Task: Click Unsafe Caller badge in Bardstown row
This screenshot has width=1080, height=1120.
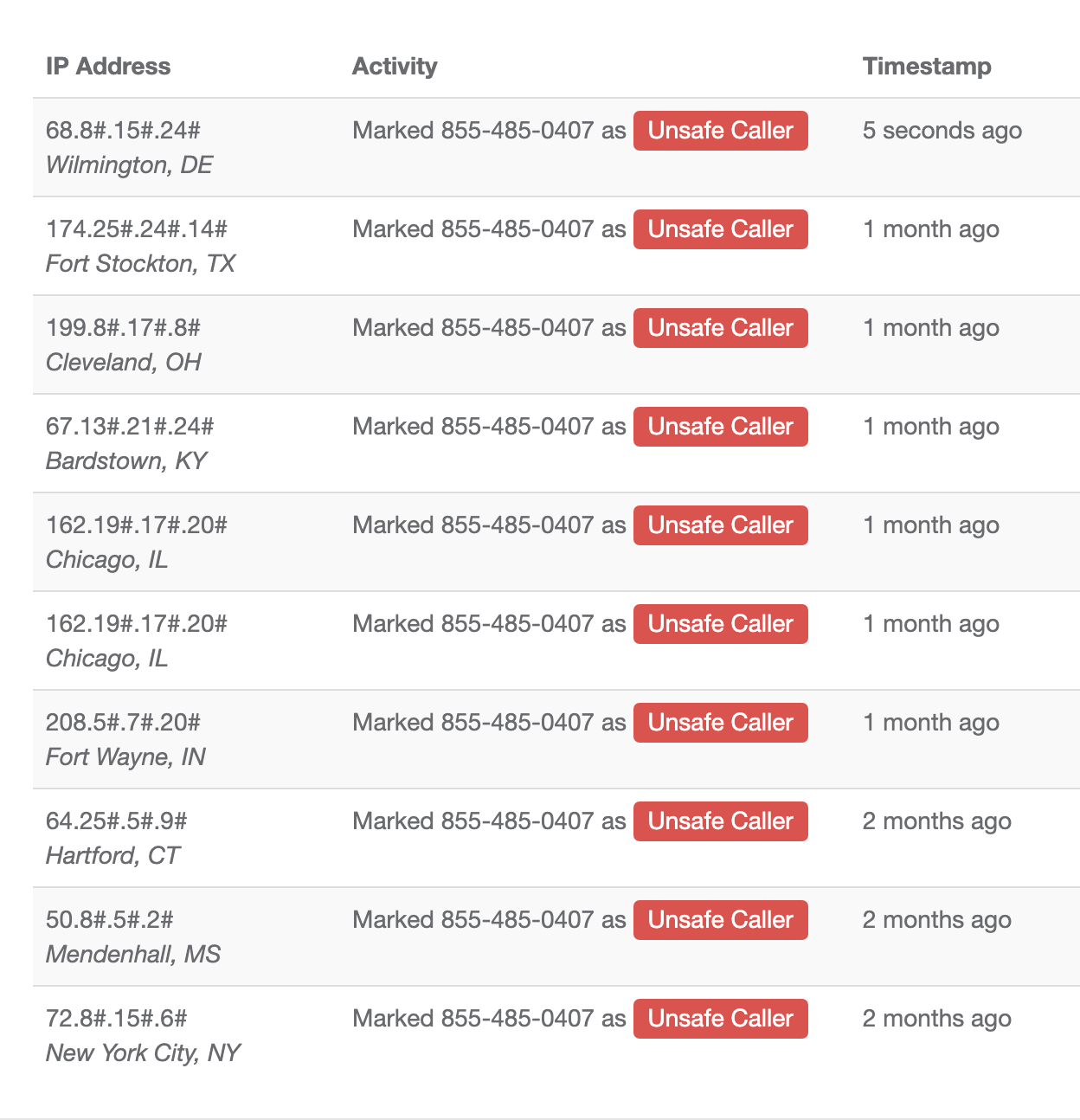Action: pos(720,427)
